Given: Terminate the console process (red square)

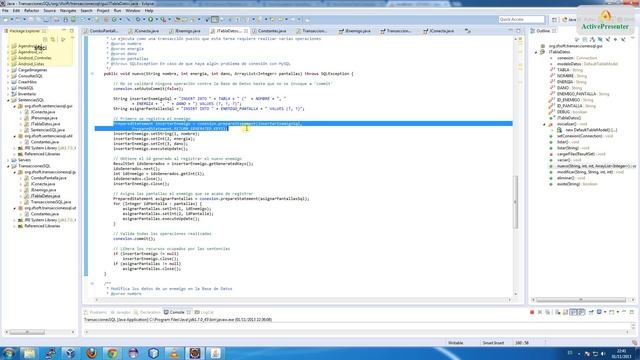Looking at the screenshot, I should (532, 312).
